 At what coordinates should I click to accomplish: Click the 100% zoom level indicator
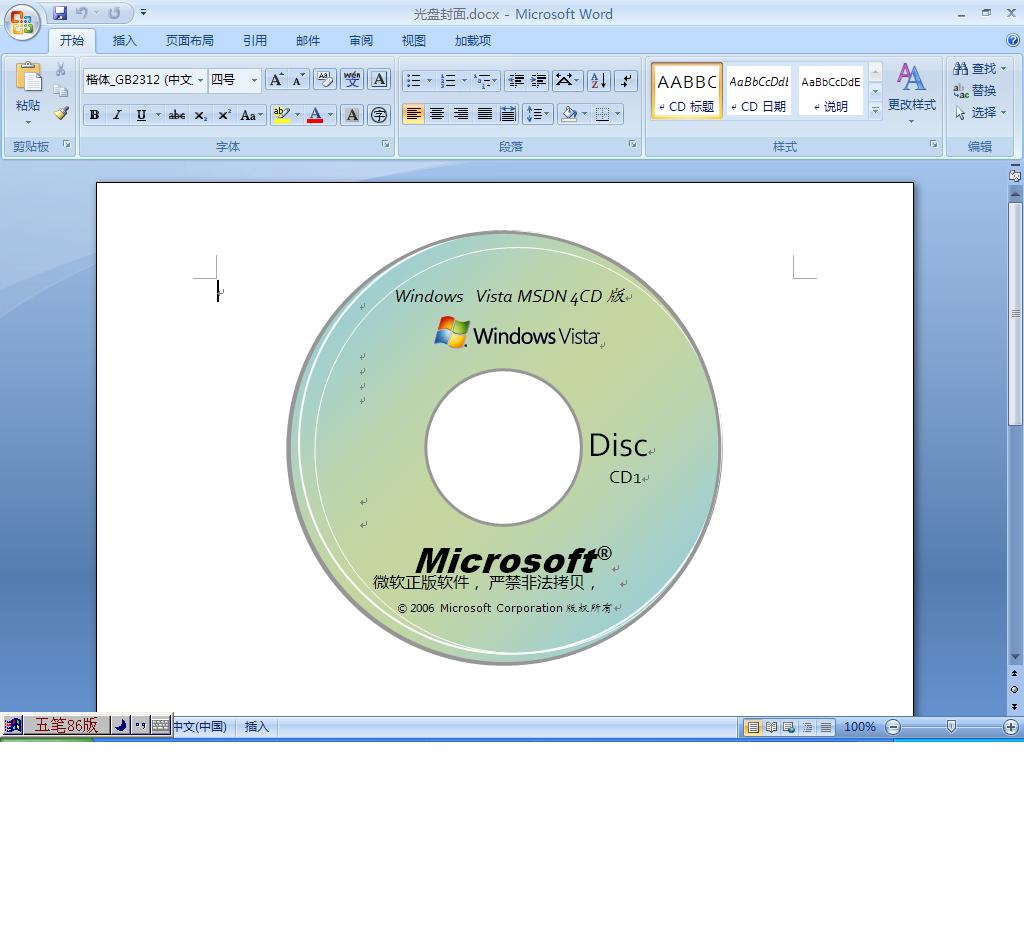click(x=859, y=727)
